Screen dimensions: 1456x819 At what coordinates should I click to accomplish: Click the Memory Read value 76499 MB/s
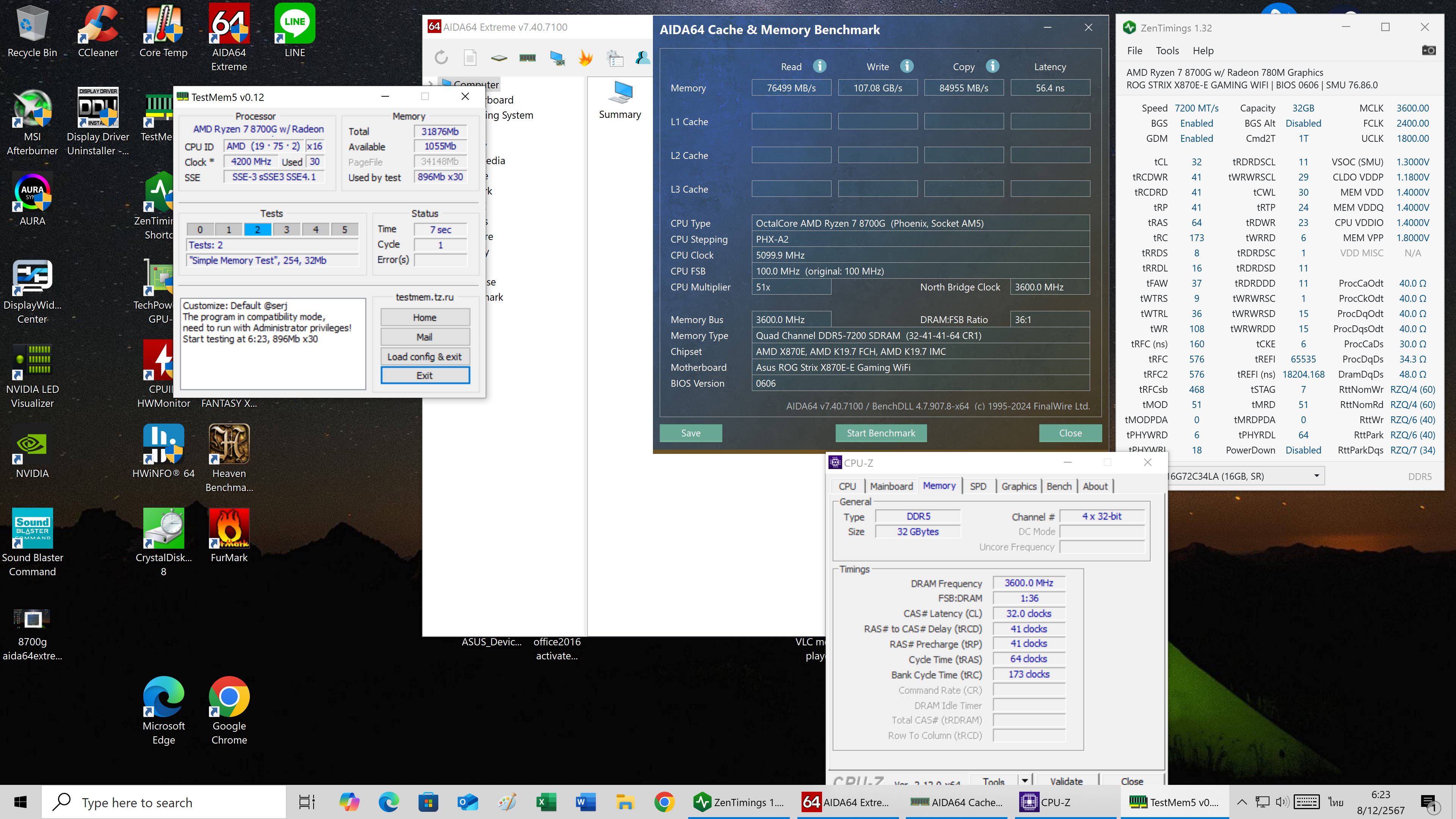(x=791, y=88)
